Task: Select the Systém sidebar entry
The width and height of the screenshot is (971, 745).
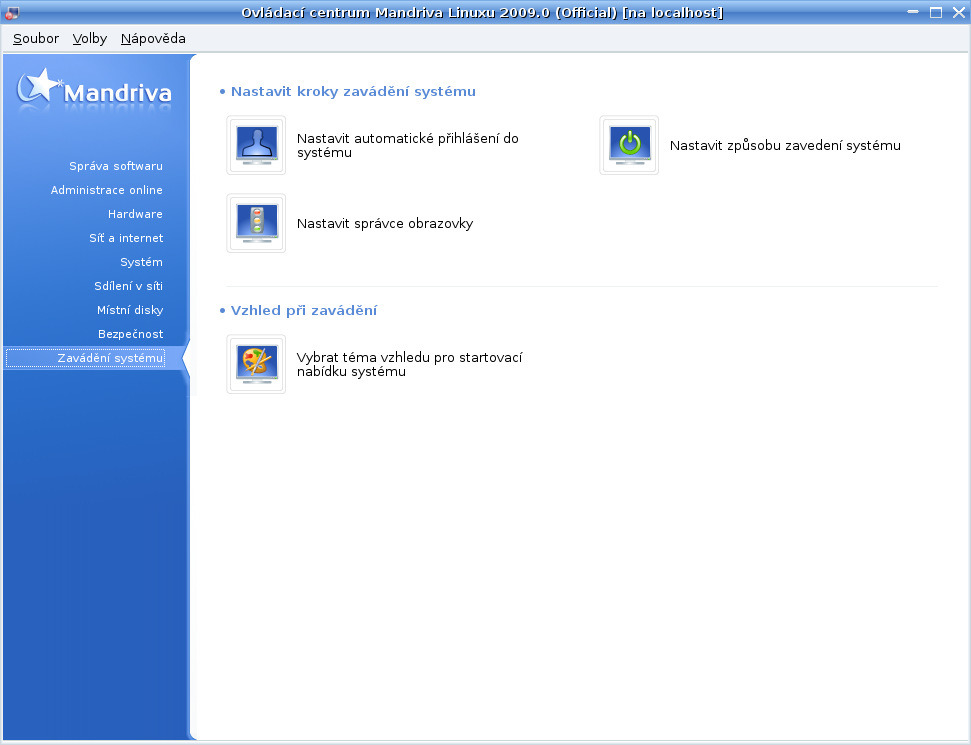Action: point(141,263)
